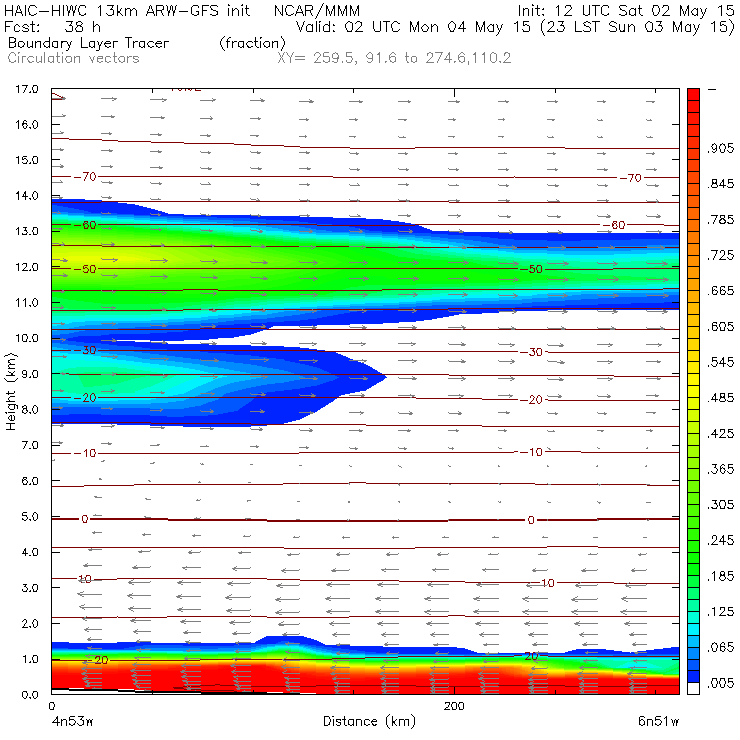Click the '.245' colorbar value
Screen dimensions: 740x740
point(721,540)
